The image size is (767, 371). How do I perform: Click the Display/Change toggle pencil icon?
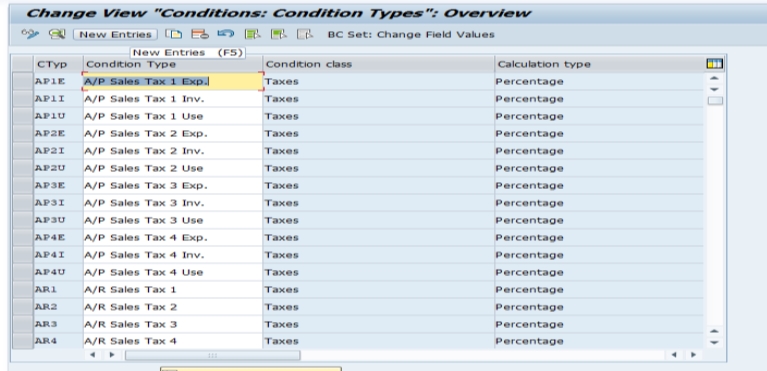pyautogui.click(x=30, y=34)
